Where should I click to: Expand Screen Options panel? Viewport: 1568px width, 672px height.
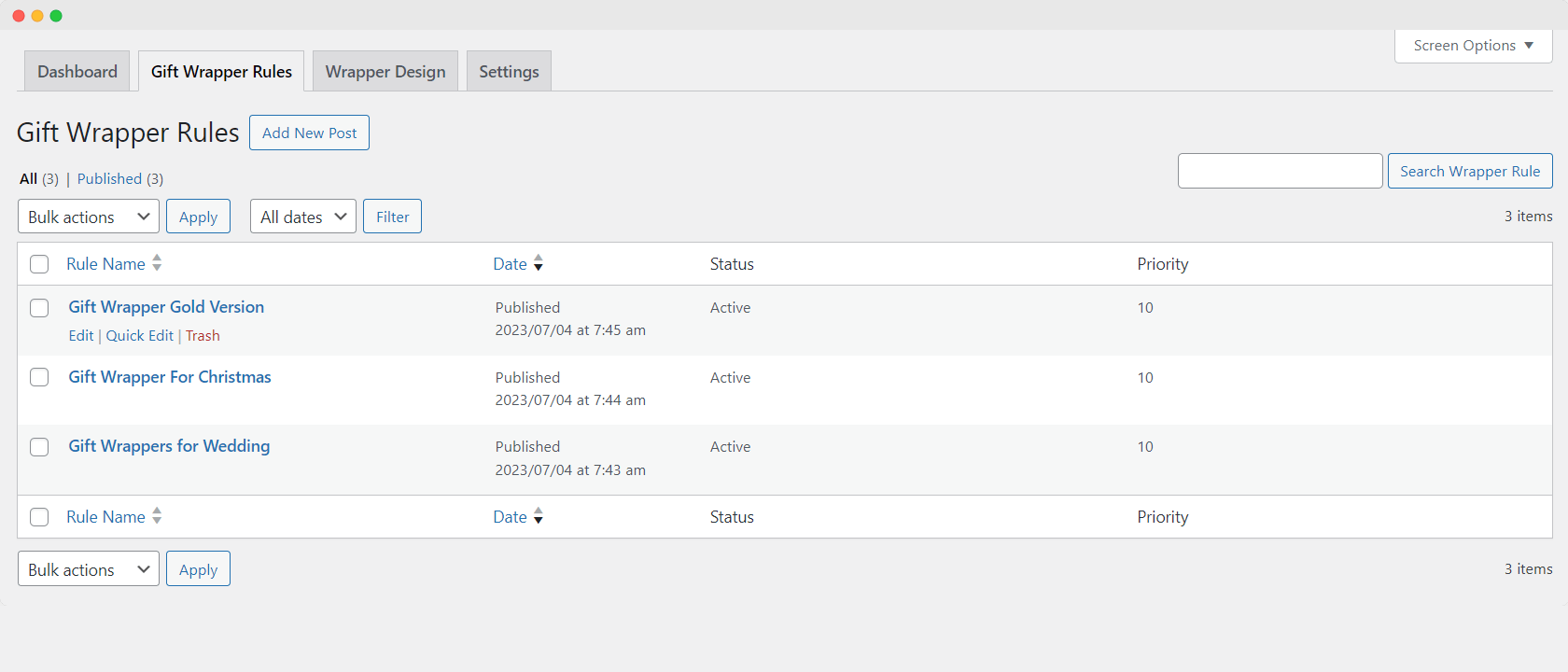click(x=1473, y=46)
